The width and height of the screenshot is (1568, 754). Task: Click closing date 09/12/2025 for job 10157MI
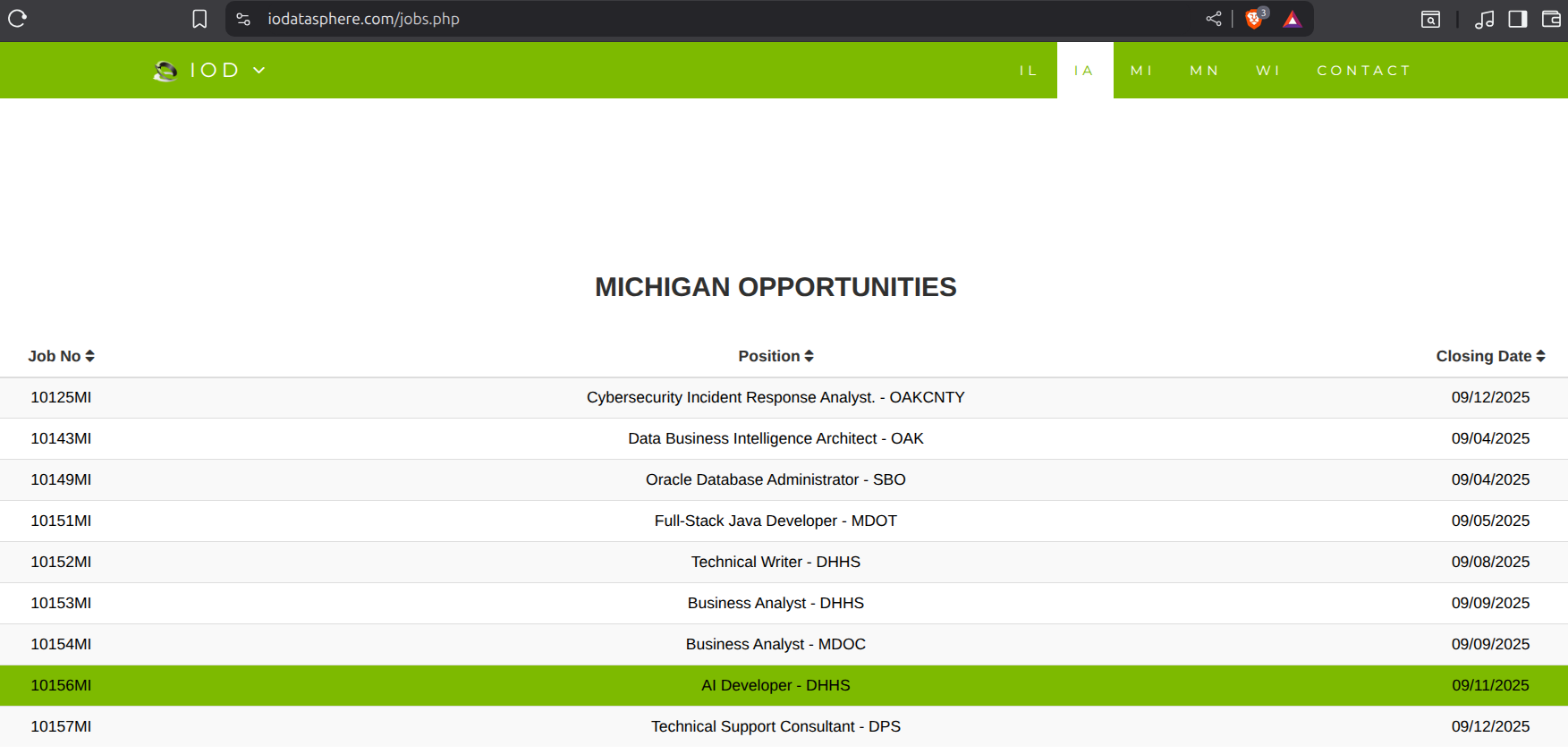point(1490,726)
